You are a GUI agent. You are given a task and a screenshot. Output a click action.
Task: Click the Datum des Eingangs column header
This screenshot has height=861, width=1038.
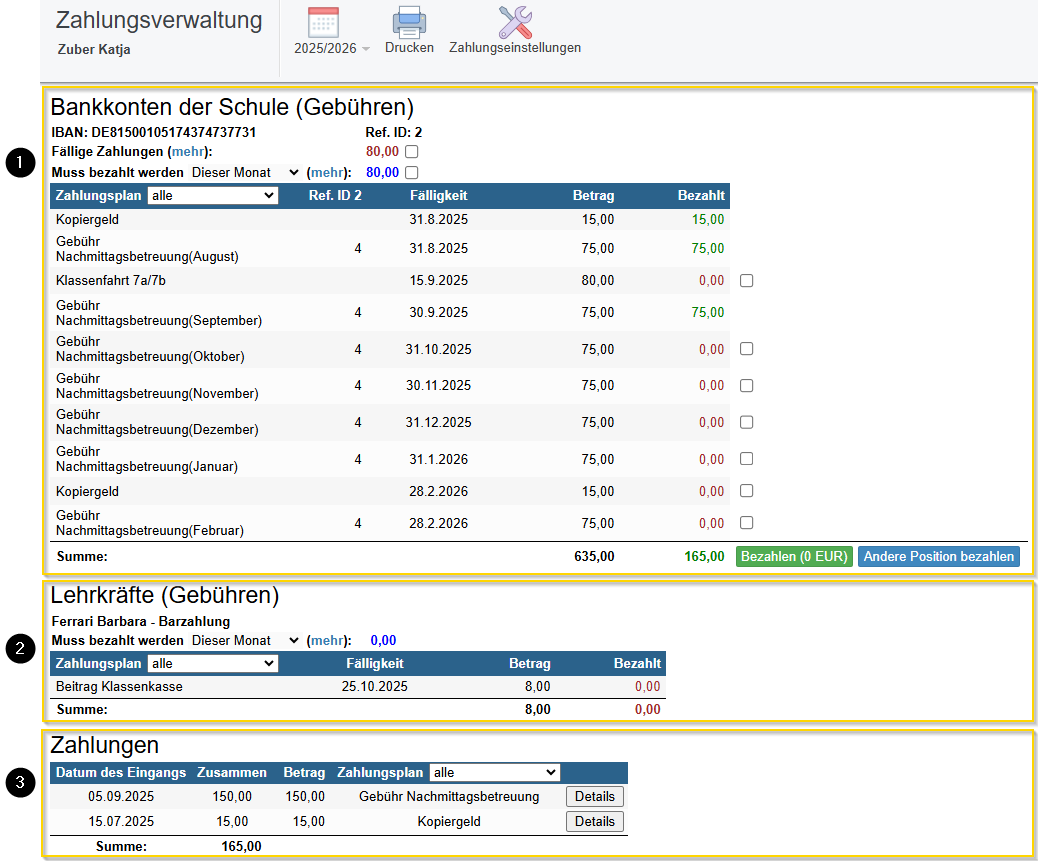click(121, 773)
